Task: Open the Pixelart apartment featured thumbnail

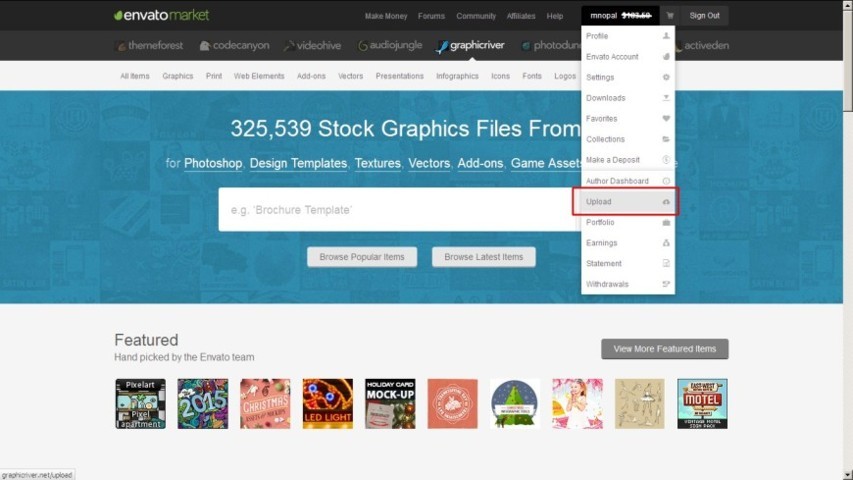Action: pyautogui.click(x=140, y=404)
